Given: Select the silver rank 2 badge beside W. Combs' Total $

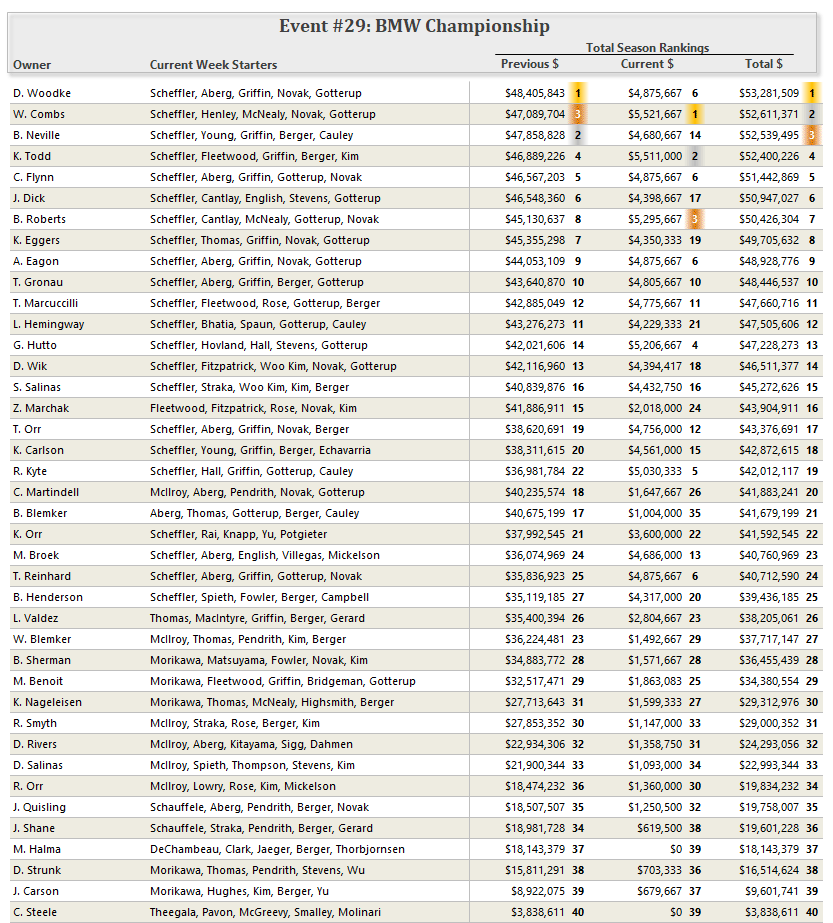Looking at the screenshot, I should pyautogui.click(x=812, y=114).
